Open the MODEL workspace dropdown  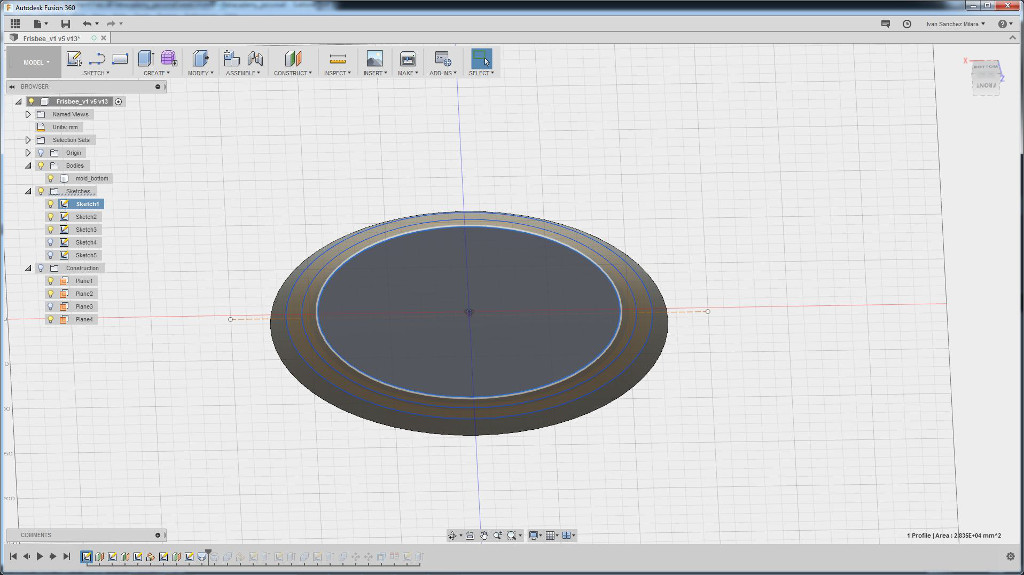(35, 62)
